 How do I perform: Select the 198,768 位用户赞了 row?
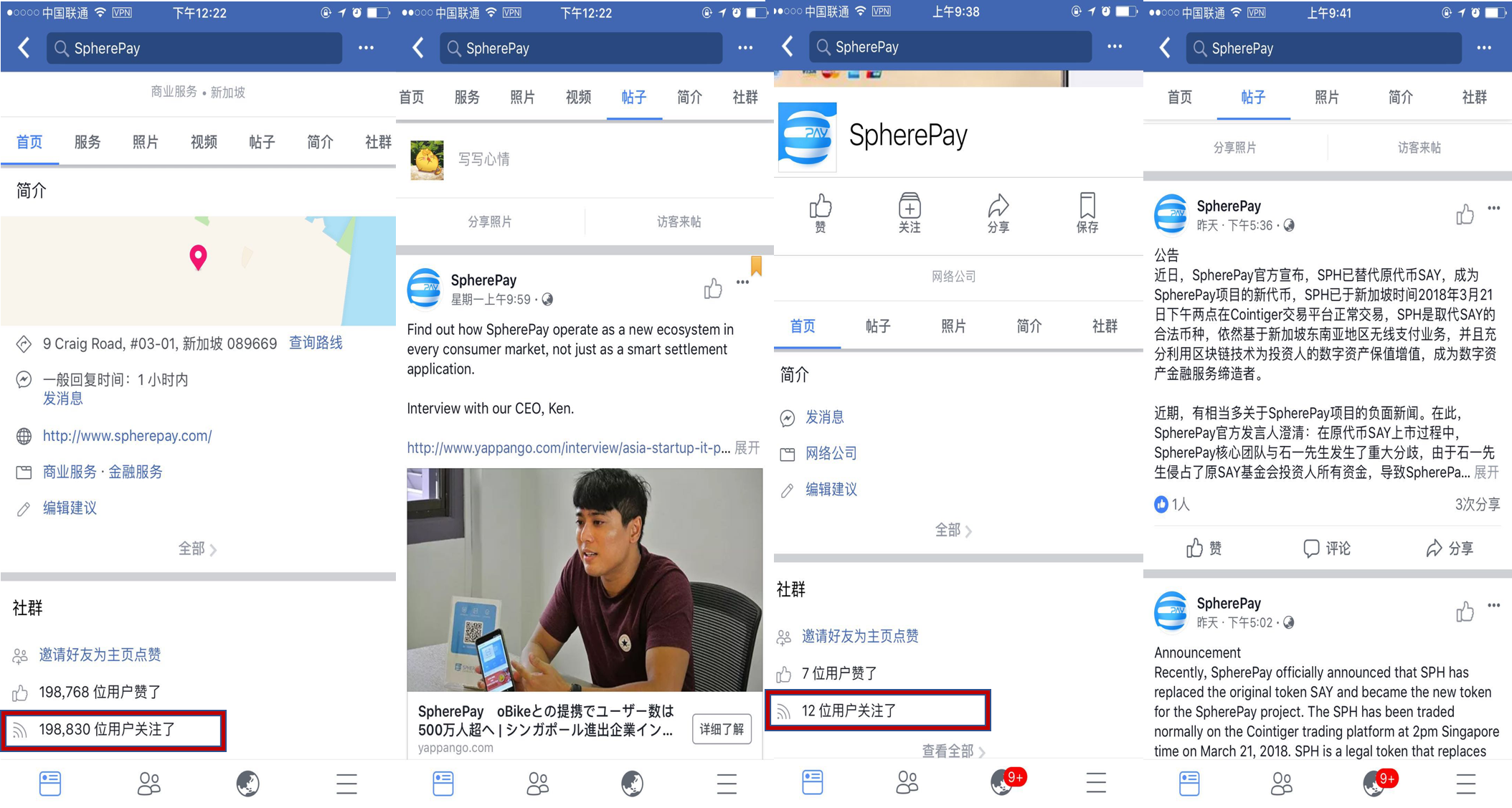(x=100, y=692)
